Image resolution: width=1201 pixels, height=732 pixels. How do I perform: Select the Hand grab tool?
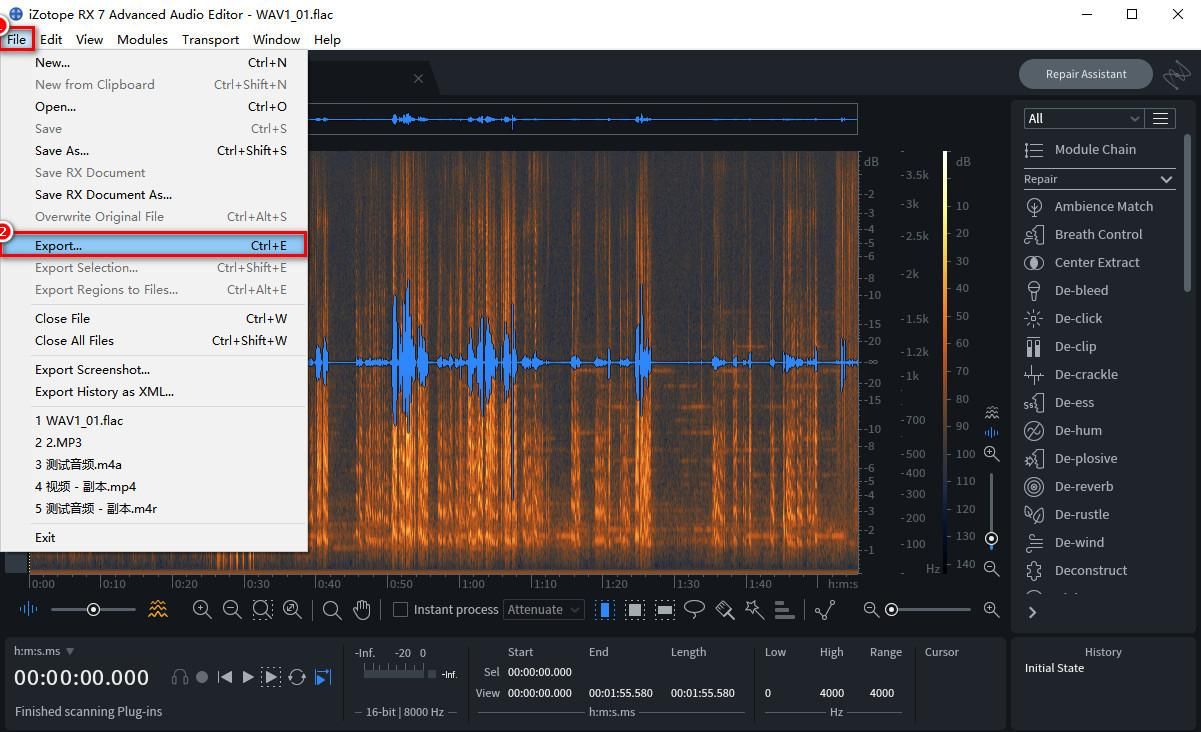pos(361,609)
